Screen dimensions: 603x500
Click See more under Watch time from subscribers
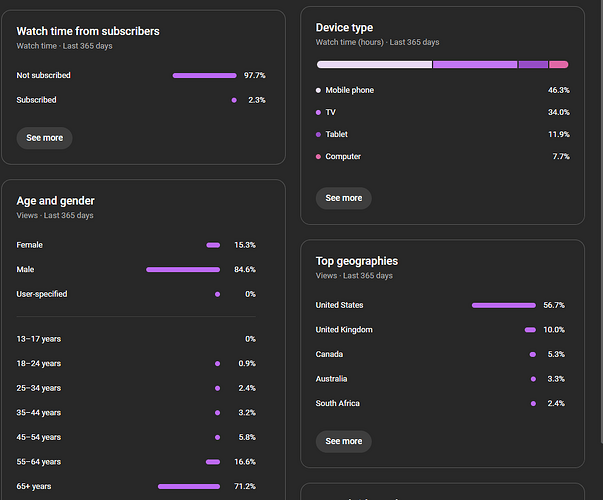[44, 138]
